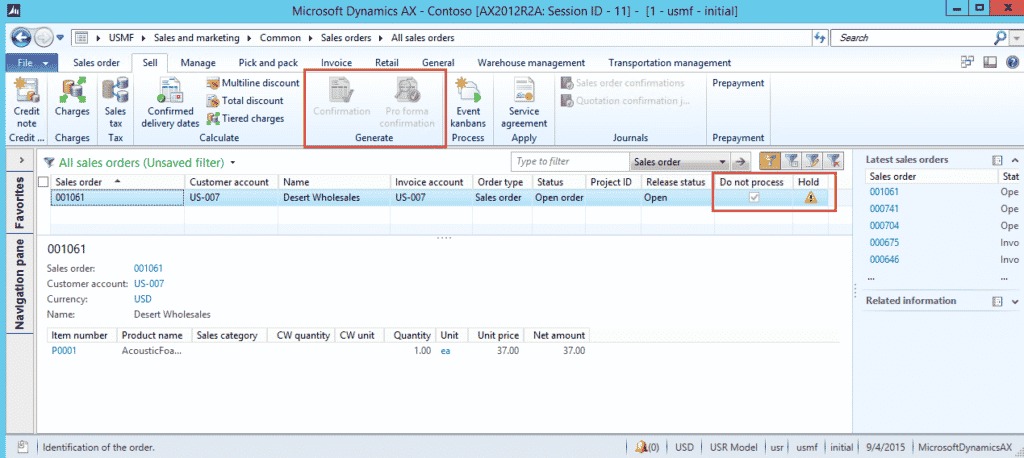Click the ea unit link
Image resolution: width=1024 pixels, height=458 pixels.
point(445,351)
